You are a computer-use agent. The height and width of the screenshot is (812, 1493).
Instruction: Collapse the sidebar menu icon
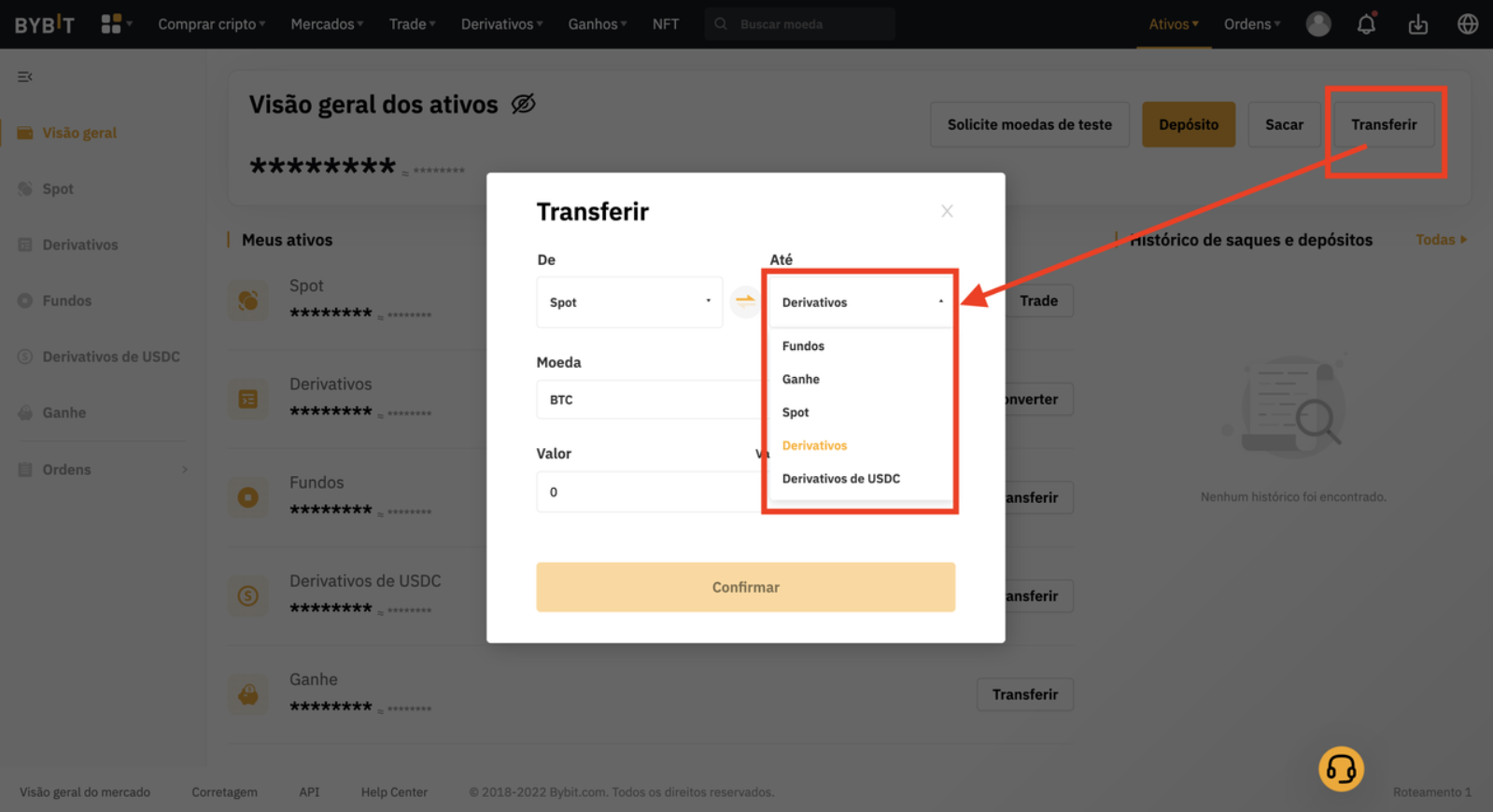[x=25, y=77]
